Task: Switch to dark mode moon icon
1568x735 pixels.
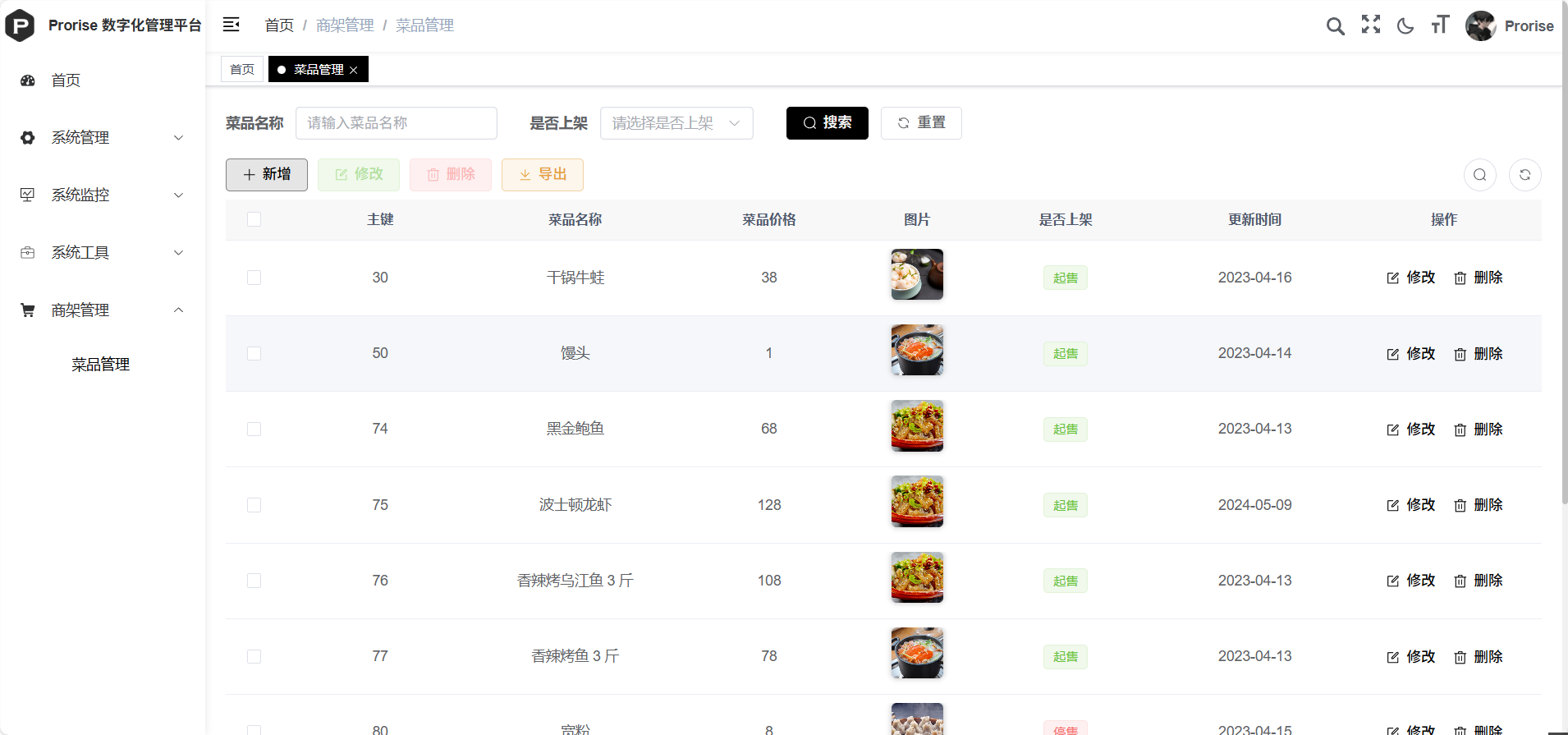Action: (x=1405, y=26)
